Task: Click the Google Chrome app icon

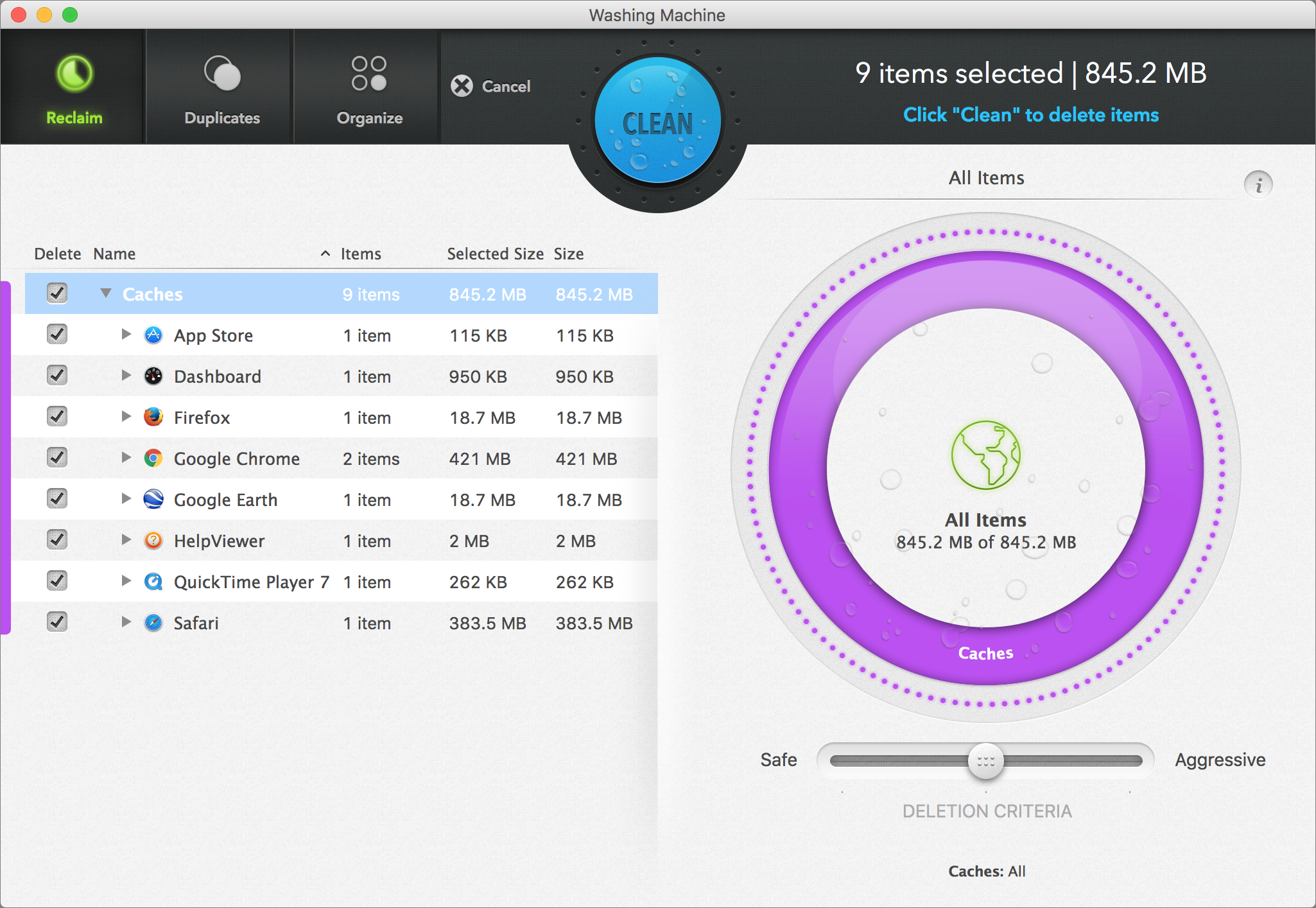Action: tap(153, 458)
